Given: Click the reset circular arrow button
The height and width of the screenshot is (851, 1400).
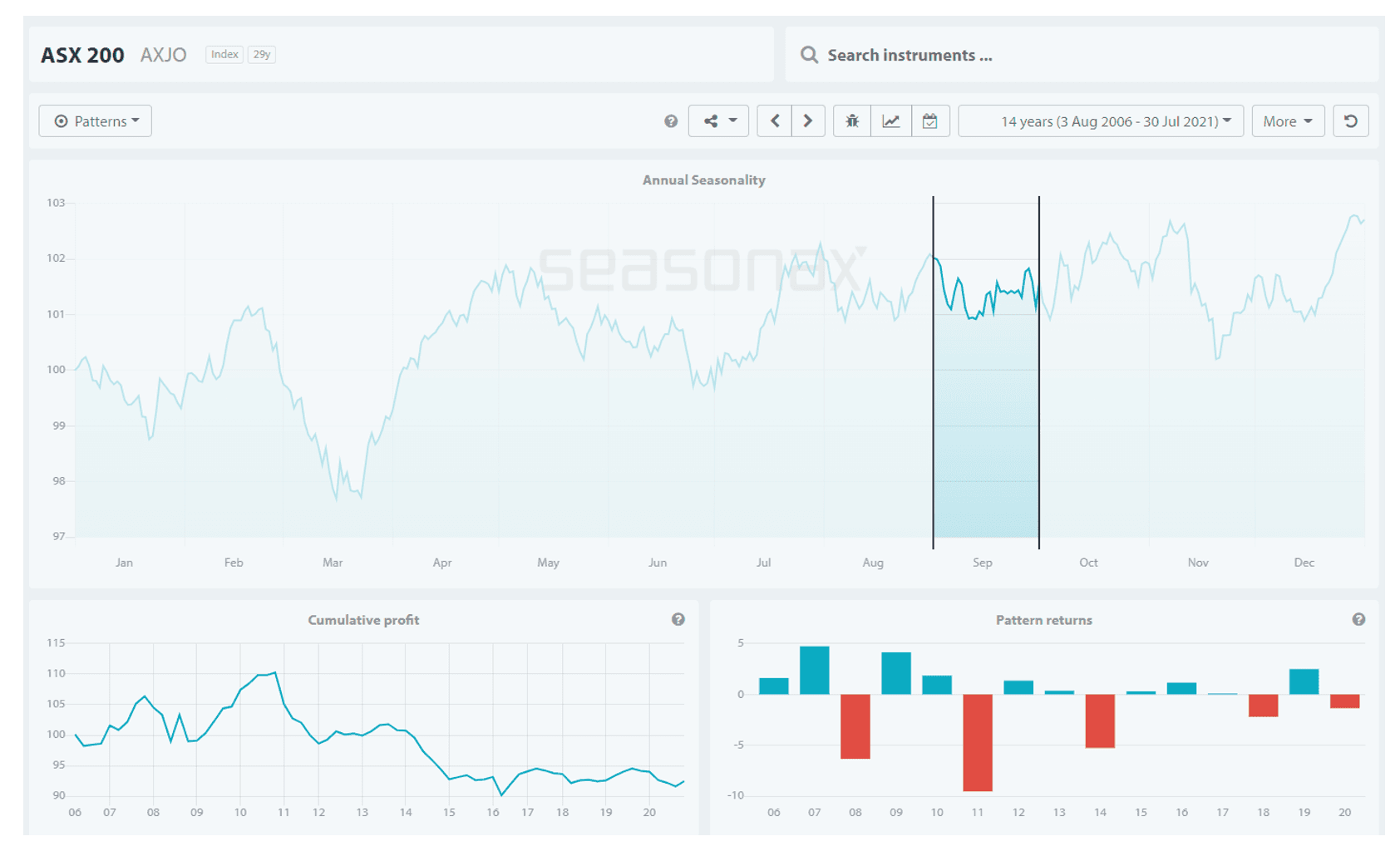Looking at the screenshot, I should point(1351,121).
